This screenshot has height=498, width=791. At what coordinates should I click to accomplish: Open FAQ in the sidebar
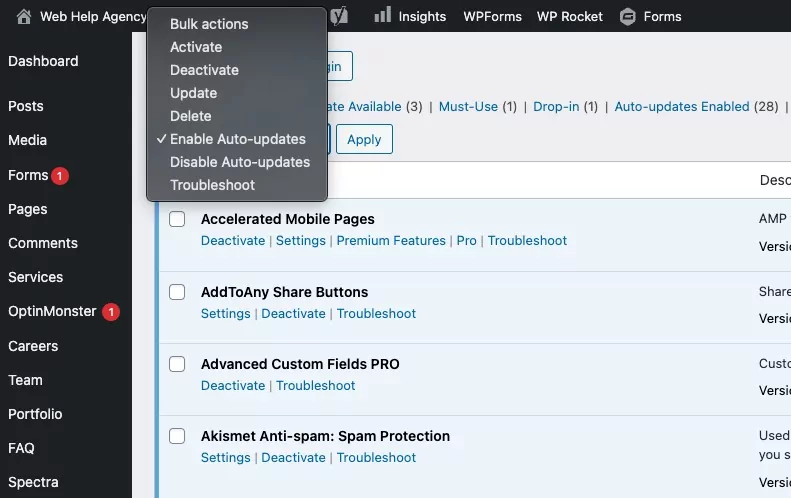point(21,448)
